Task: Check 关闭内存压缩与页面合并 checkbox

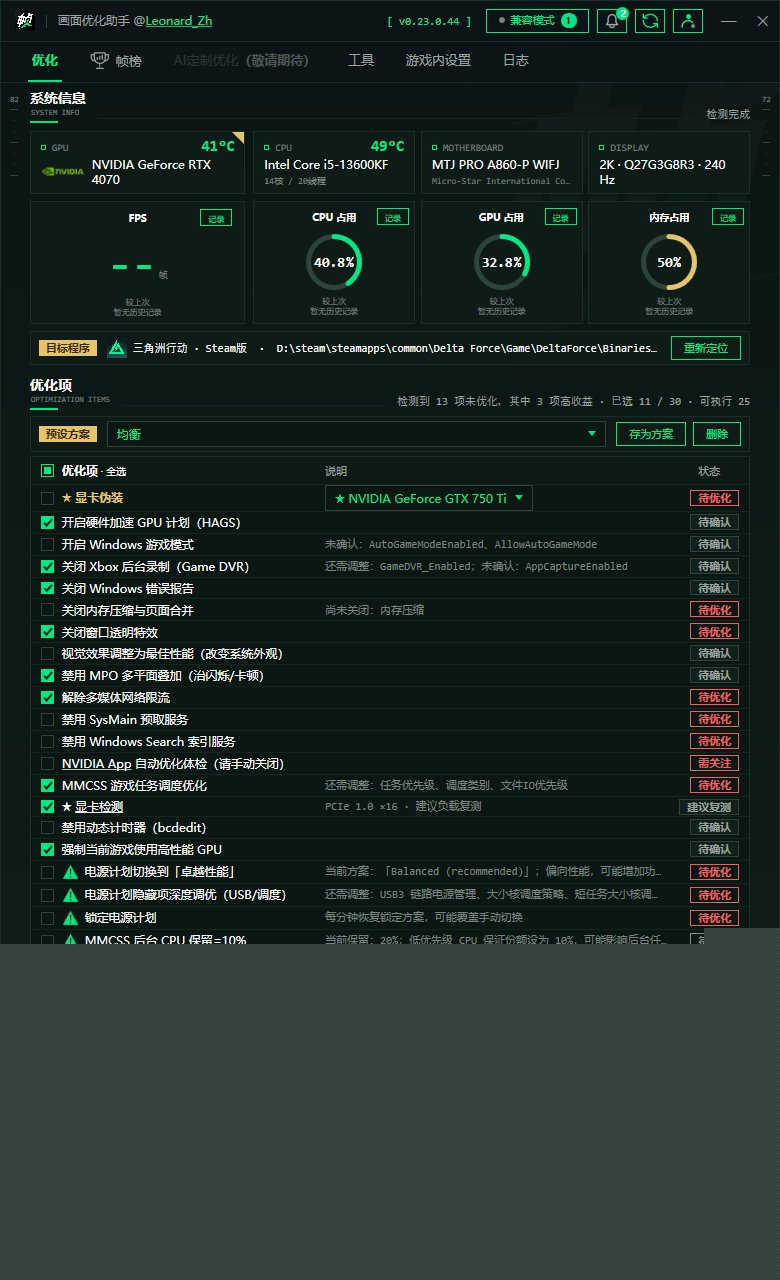Action: [47, 610]
